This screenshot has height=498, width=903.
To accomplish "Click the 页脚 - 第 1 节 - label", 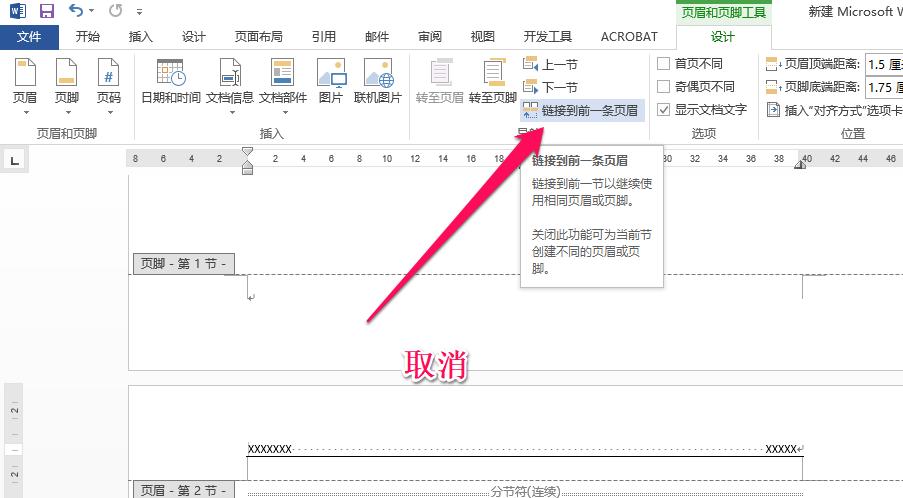I will tap(184, 264).
